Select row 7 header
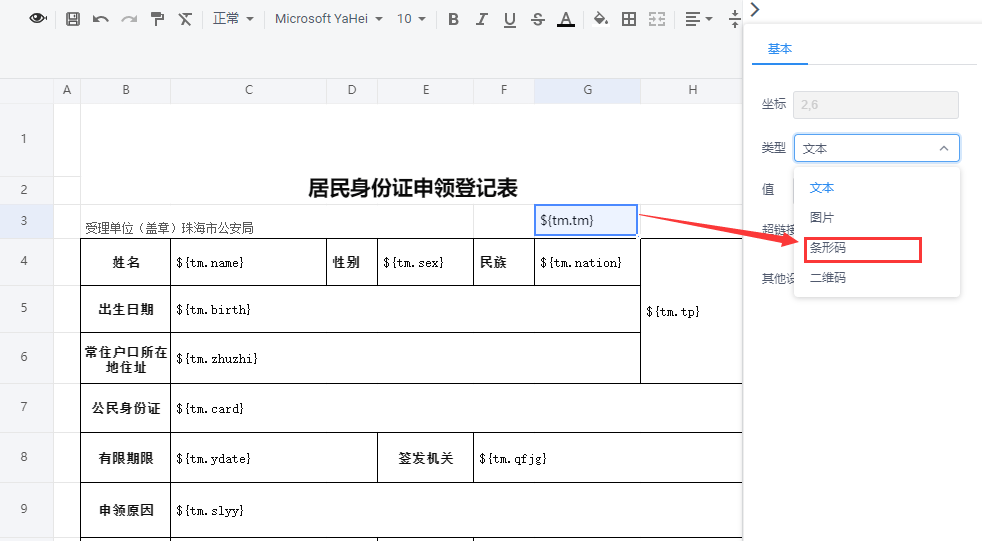982x541 pixels. point(24,407)
